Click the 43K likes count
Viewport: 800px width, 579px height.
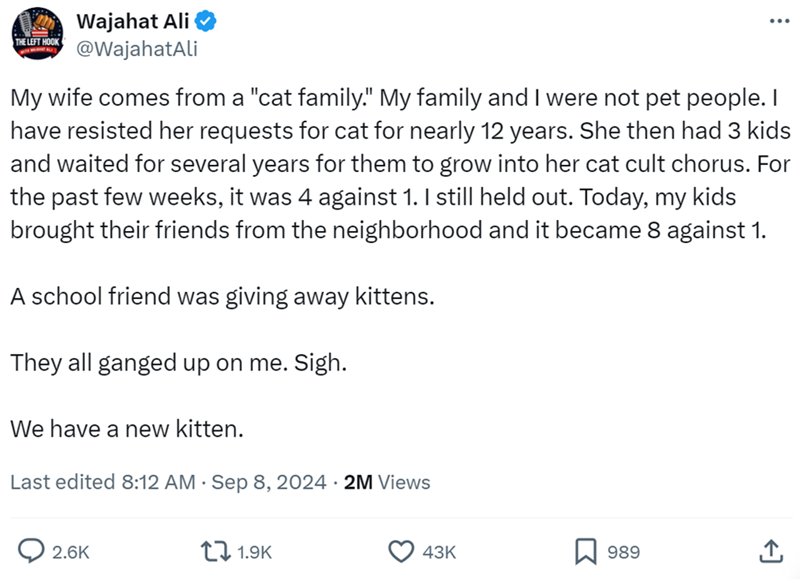(439, 551)
